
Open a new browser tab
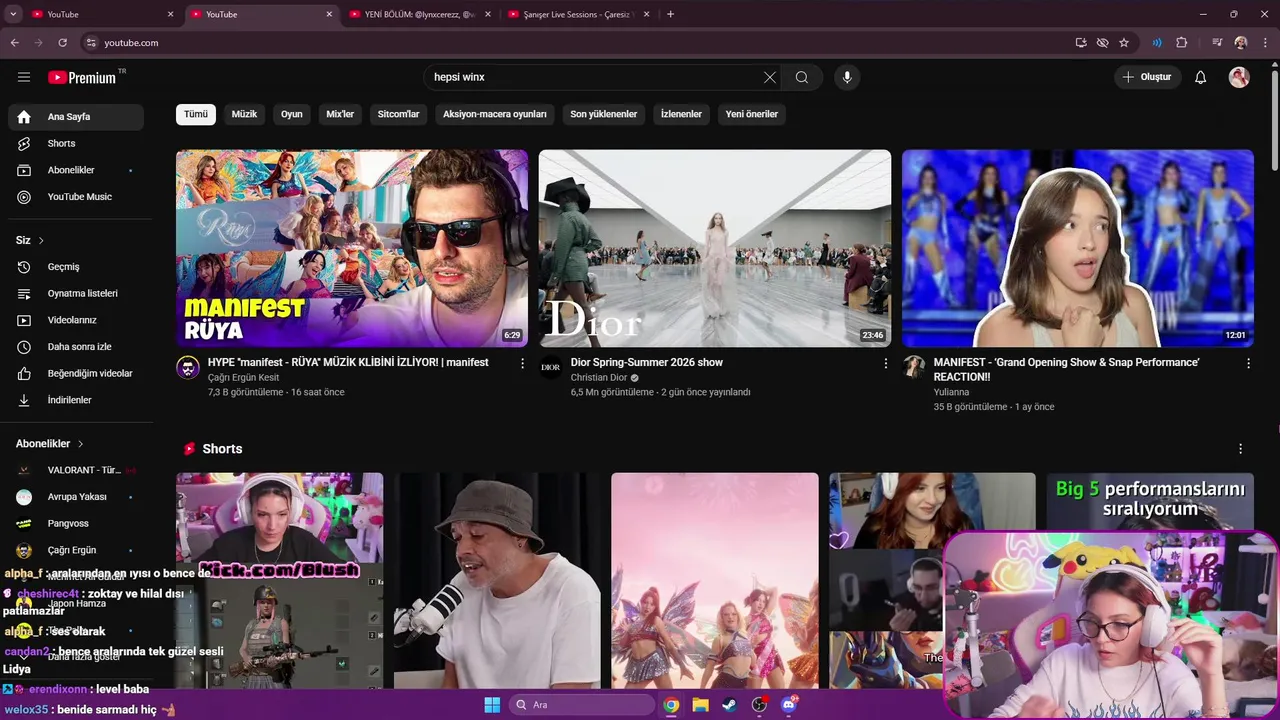coord(670,14)
